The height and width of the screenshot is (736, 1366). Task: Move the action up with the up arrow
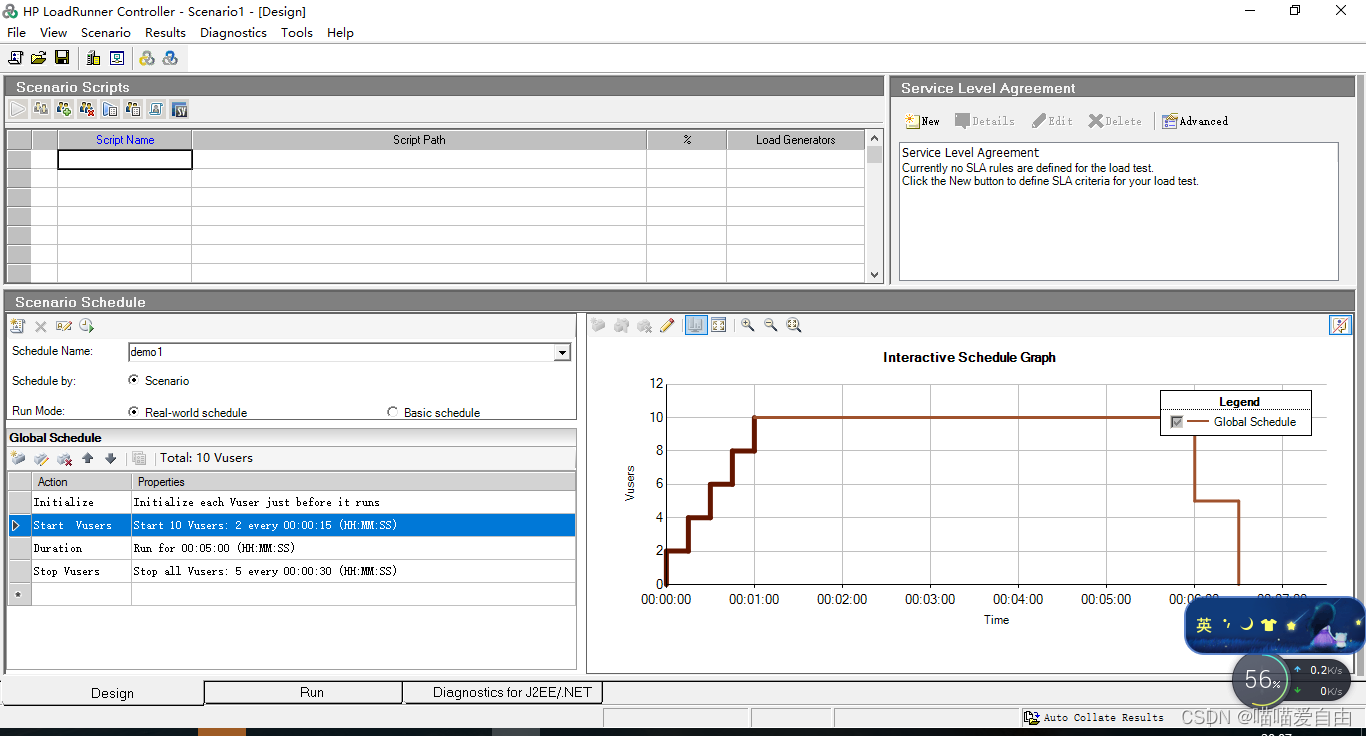pos(87,458)
